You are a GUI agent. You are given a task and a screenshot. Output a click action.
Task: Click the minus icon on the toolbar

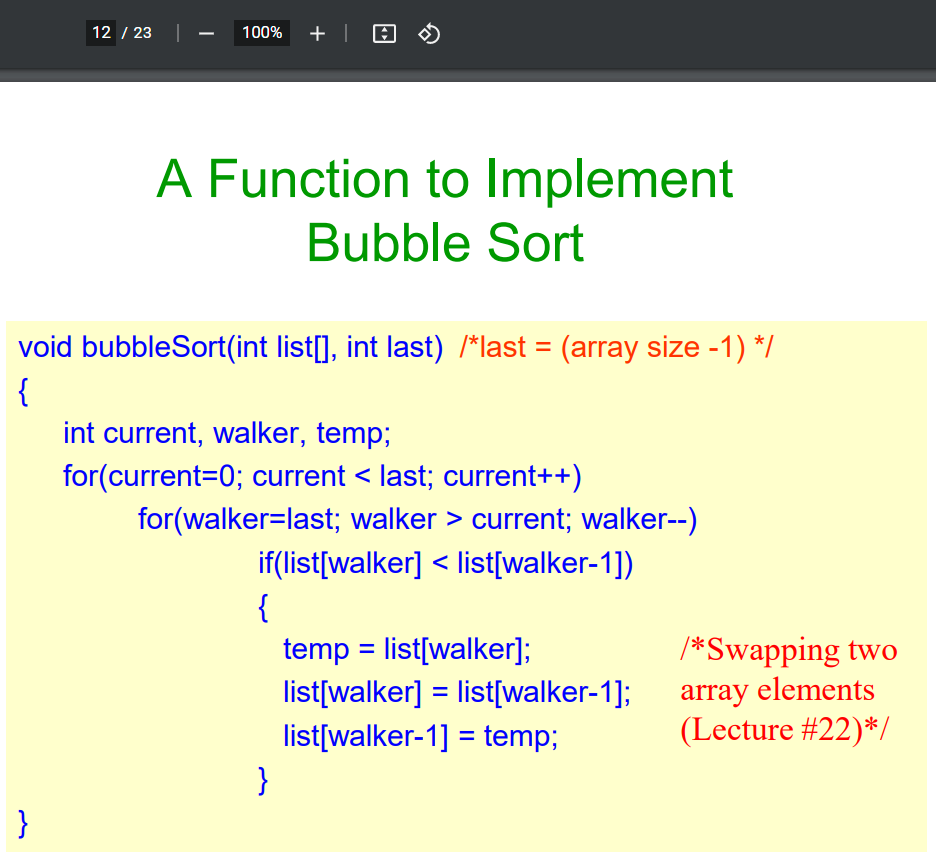tap(205, 33)
